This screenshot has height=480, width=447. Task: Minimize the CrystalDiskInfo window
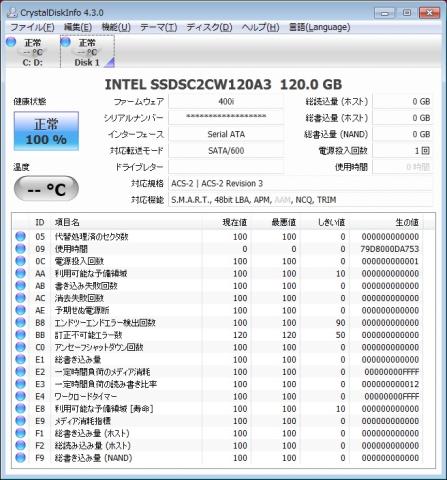[x=385, y=13]
